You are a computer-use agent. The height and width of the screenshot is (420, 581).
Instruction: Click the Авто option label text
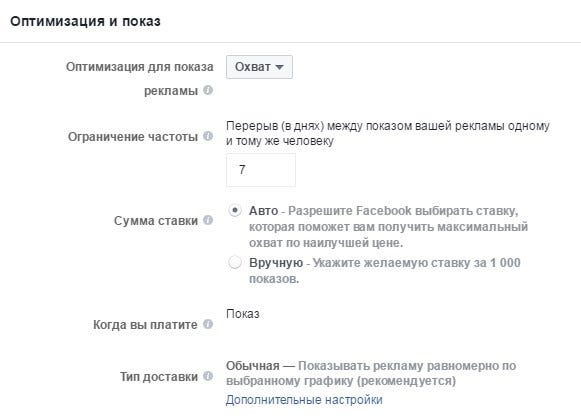(x=263, y=211)
